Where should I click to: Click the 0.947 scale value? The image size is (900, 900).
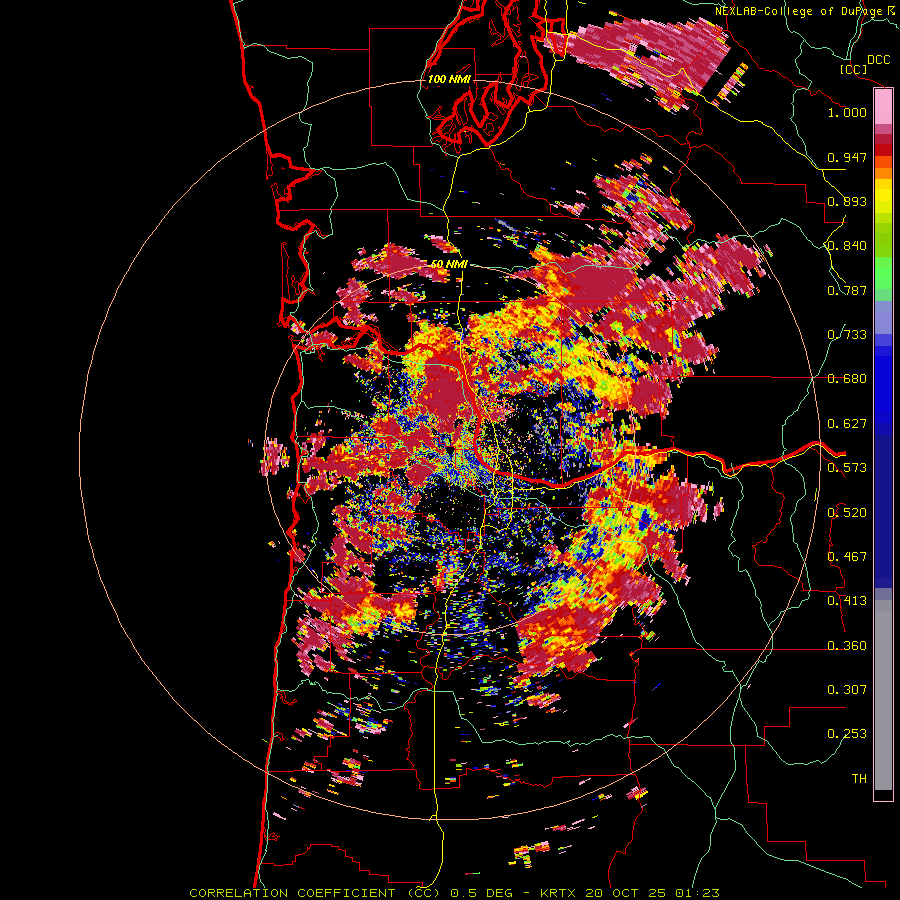(x=847, y=157)
